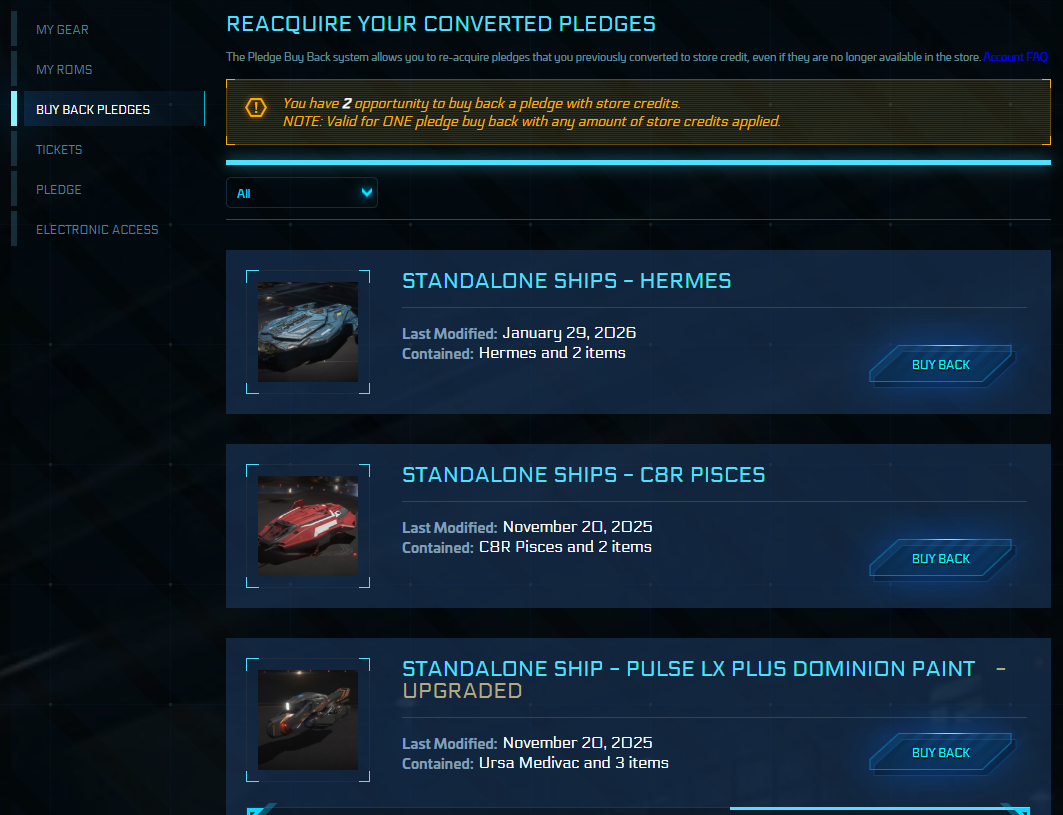1063x815 pixels.
Task: Click the dropdown chevron arrow beside All
Action: (x=367, y=192)
